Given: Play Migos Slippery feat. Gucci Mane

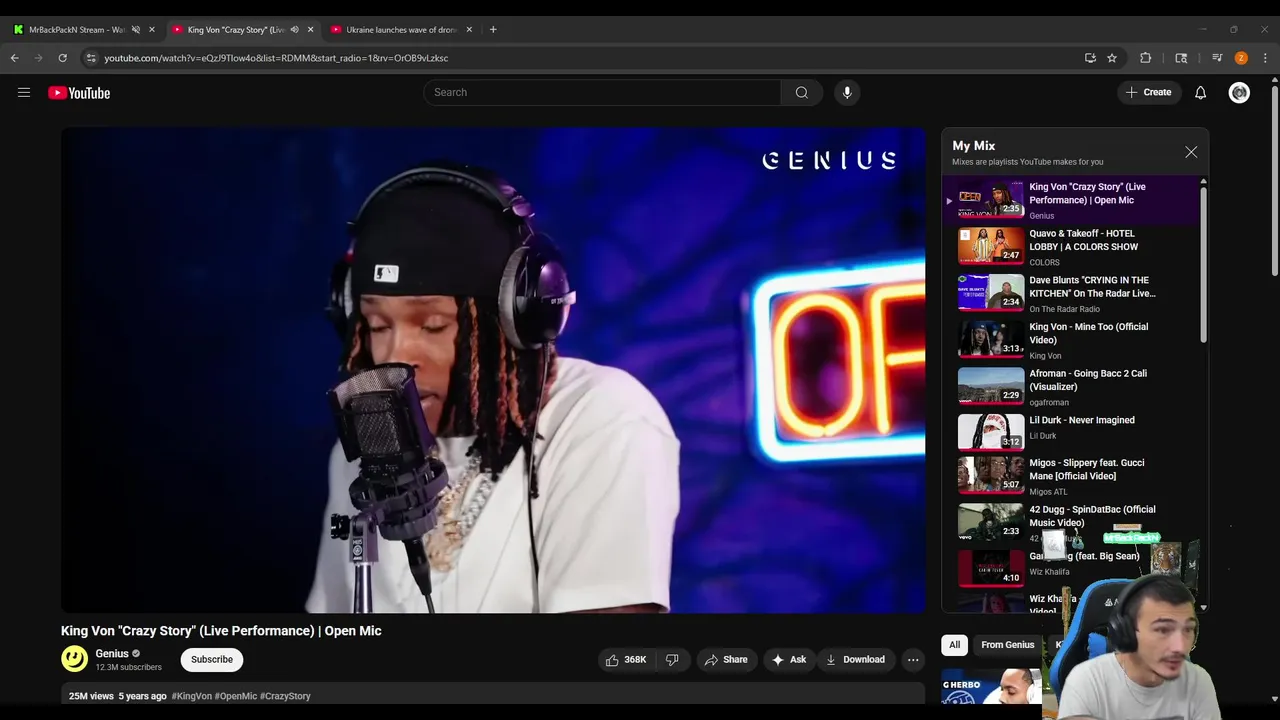Looking at the screenshot, I should (x=1073, y=477).
